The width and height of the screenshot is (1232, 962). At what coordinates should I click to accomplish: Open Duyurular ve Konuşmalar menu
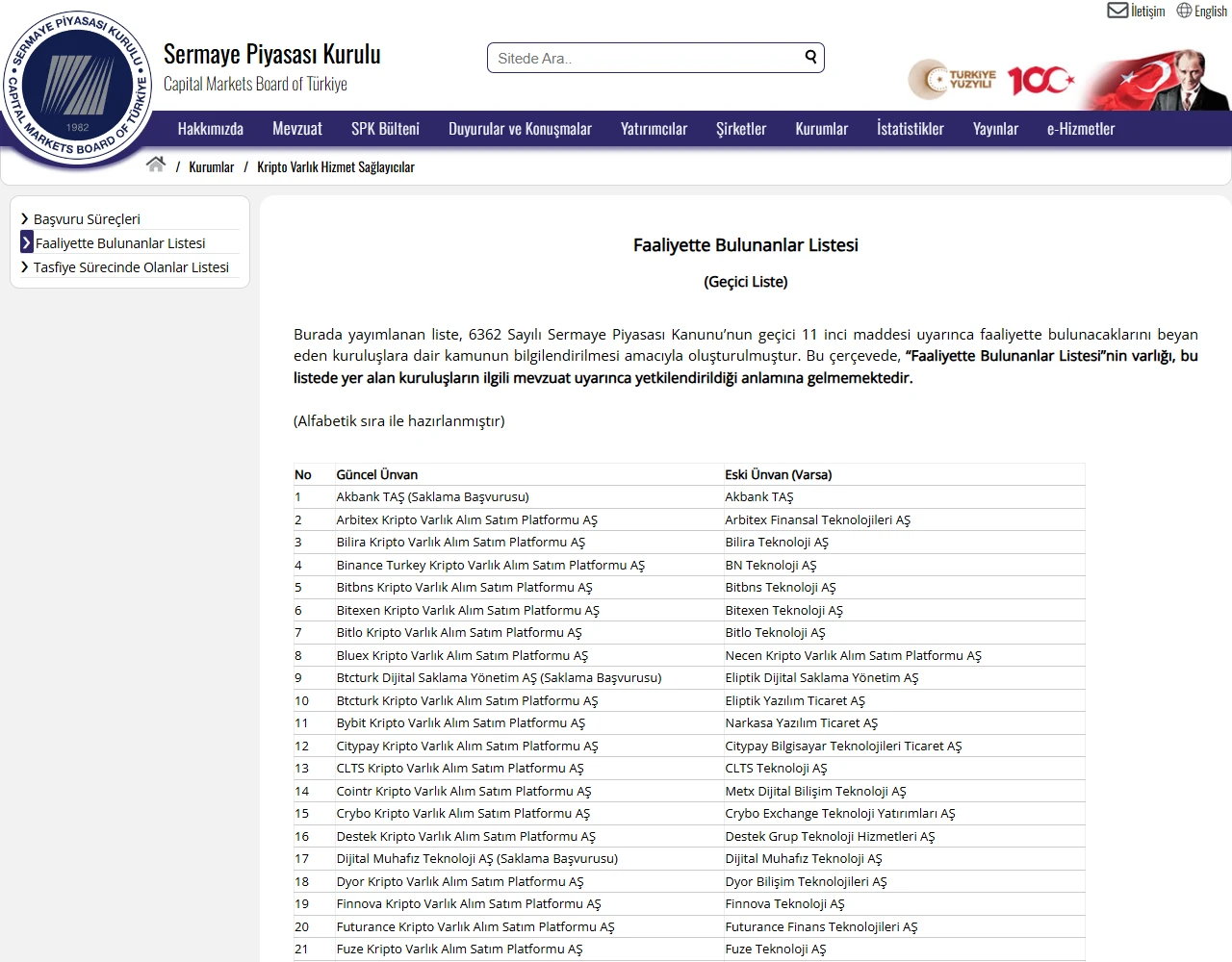point(520,129)
